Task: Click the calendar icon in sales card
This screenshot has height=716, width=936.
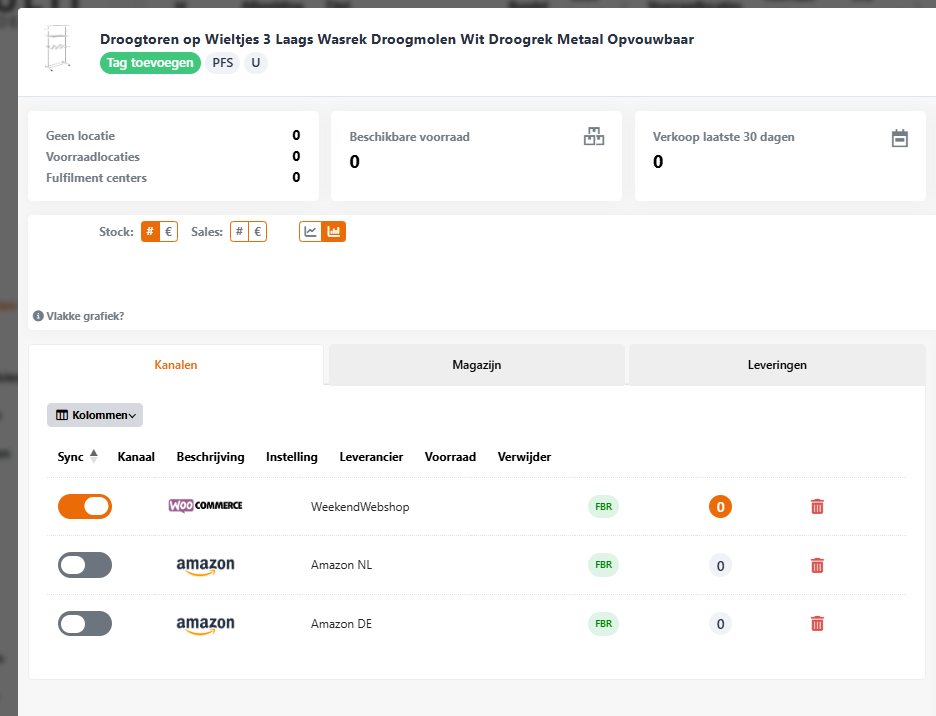Action: [899, 138]
